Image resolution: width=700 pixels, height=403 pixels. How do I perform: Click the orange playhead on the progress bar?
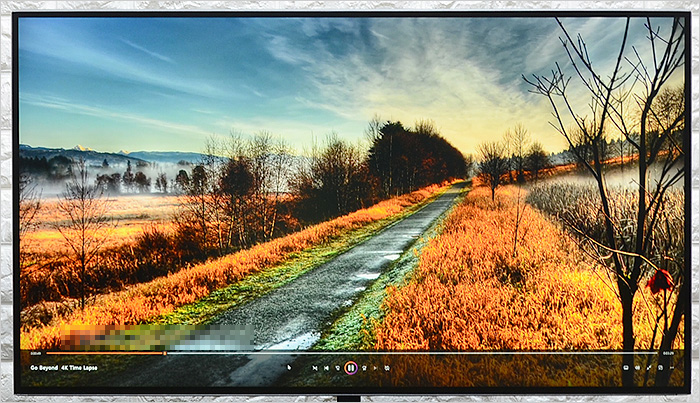[x=165, y=353]
